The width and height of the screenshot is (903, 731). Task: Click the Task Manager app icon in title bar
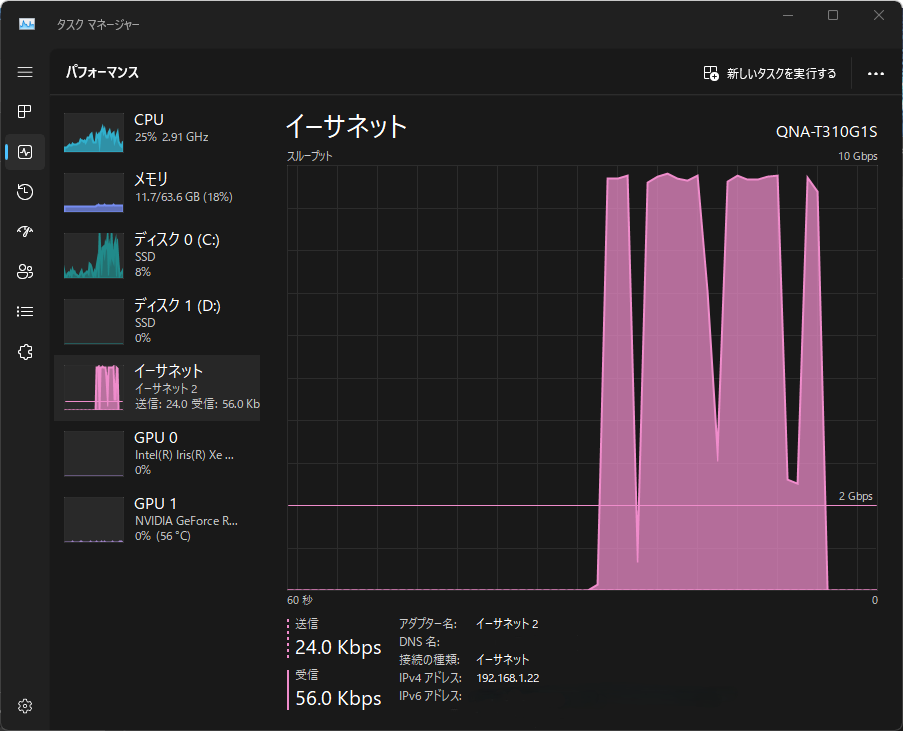pyautogui.click(x=26, y=24)
